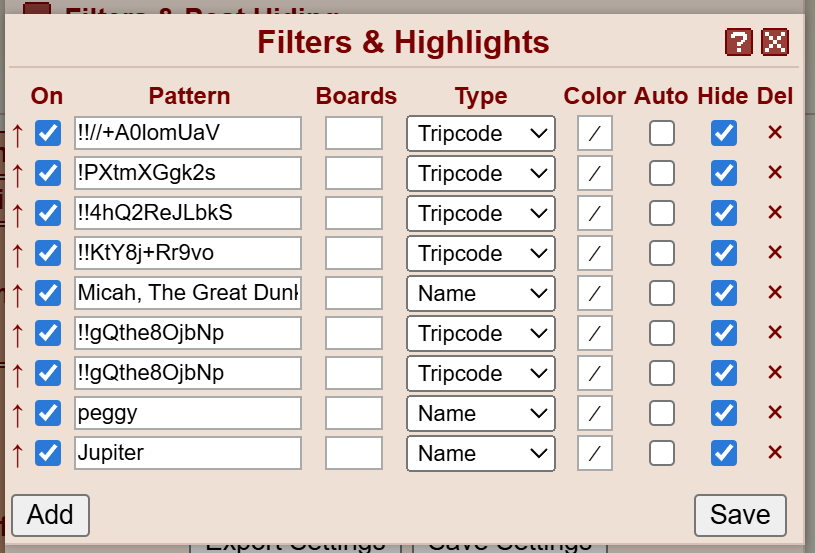Screen dimensions: 815x553
Task: Edit the Micah, The Great Dunk pattern field
Action: pos(188,293)
